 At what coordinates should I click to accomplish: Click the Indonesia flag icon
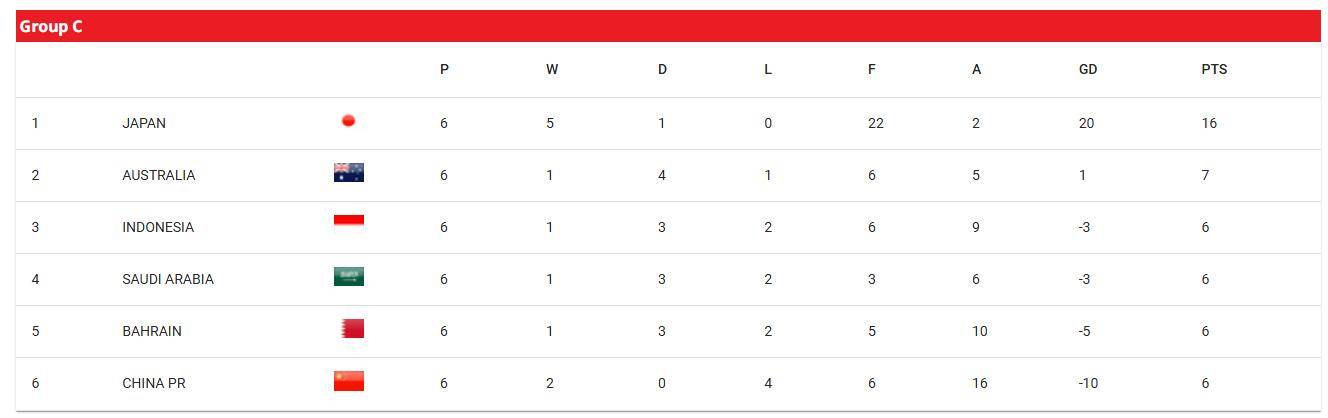tap(349, 225)
